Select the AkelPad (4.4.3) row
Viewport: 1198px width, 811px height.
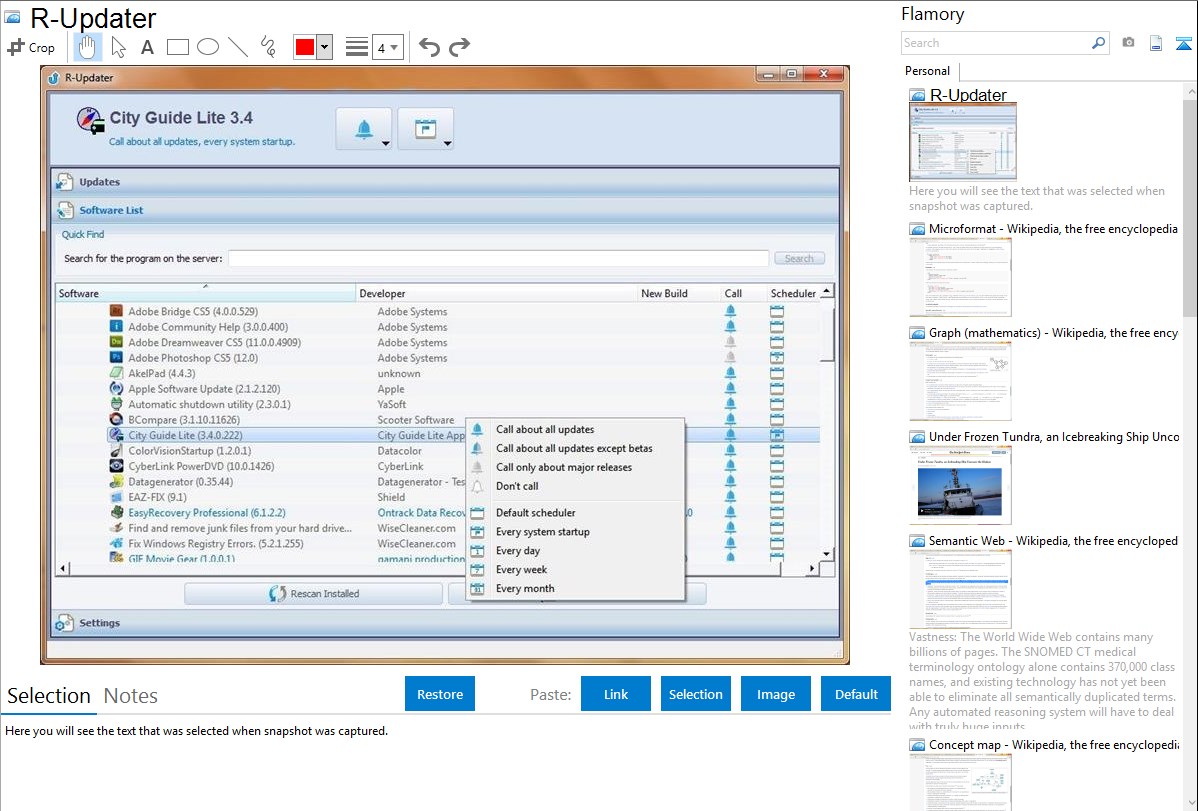point(438,374)
